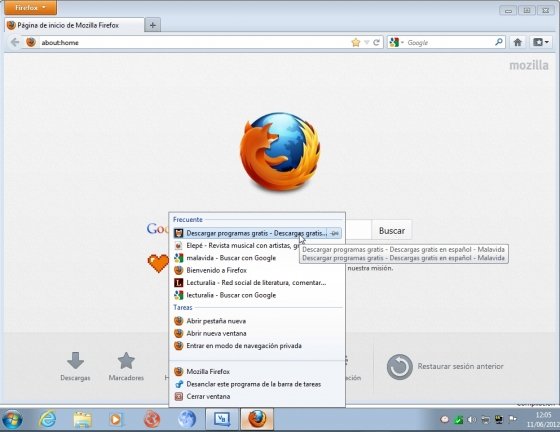
Task: Open malavida - Buscar con Google entry
Action: pyautogui.click(x=257, y=258)
